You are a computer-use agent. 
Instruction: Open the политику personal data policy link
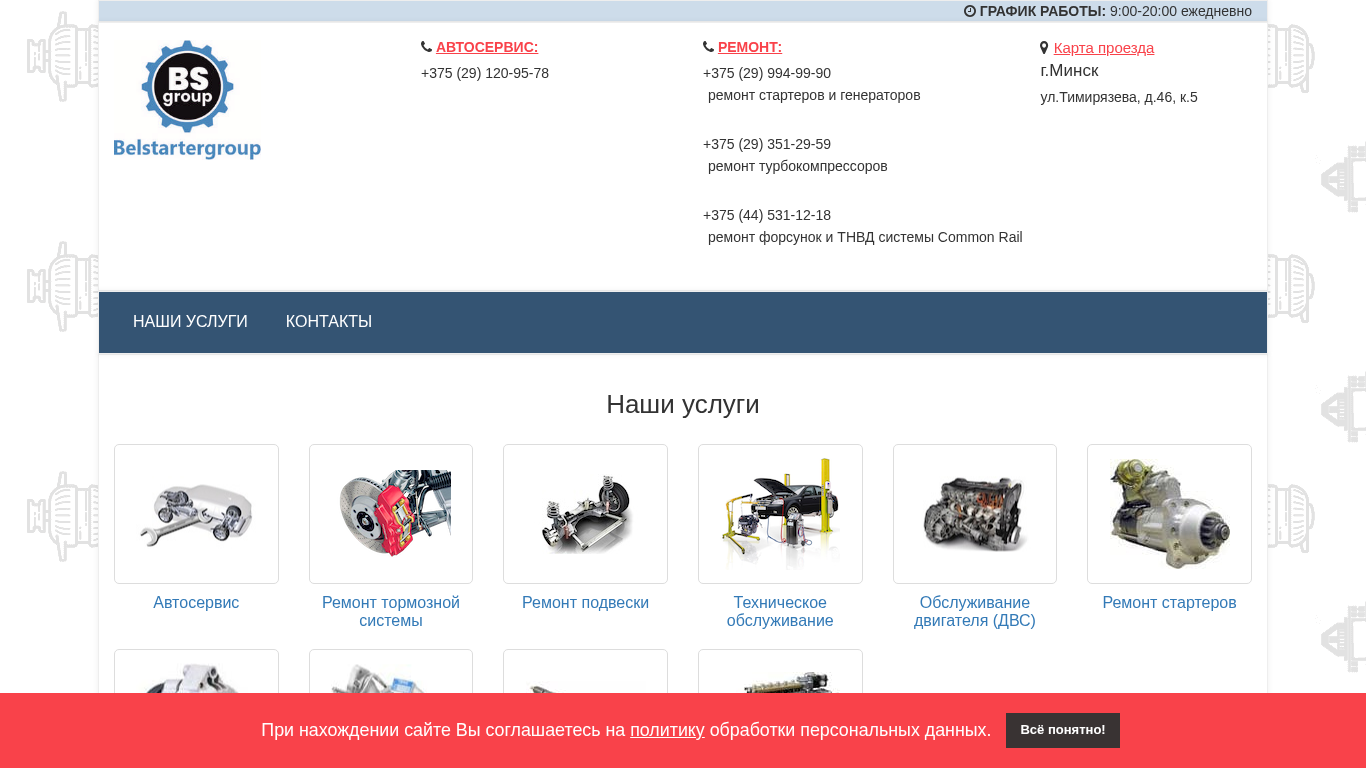click(667, 730)
